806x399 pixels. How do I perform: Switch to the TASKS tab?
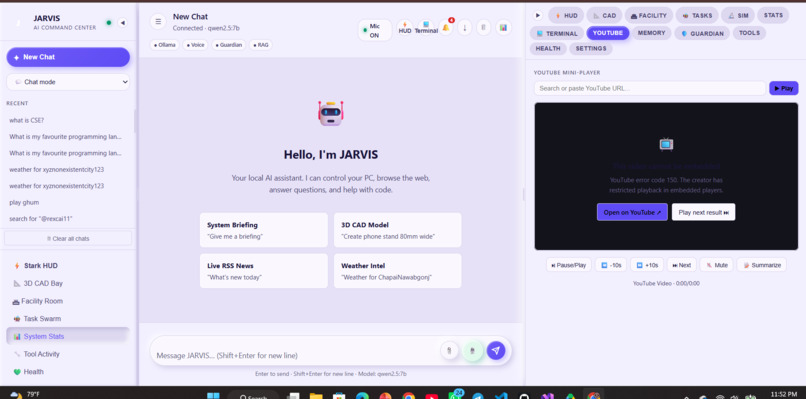[x=697, y=15]
